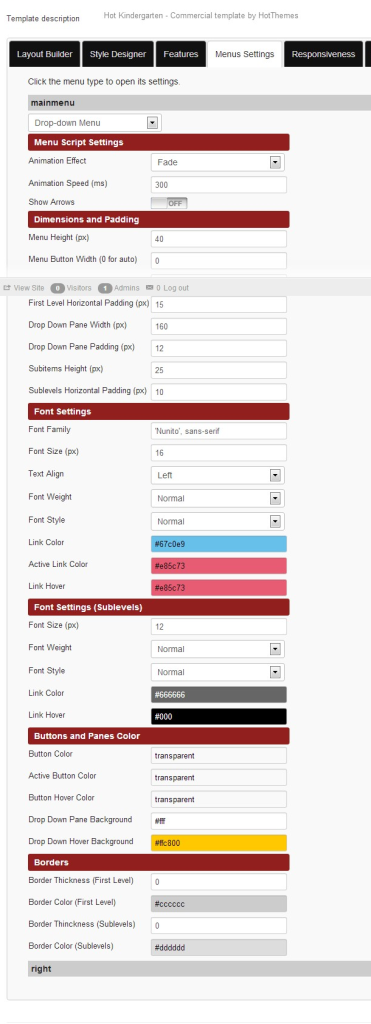Switch to the Style Designer tab

[x=118, y=54]
